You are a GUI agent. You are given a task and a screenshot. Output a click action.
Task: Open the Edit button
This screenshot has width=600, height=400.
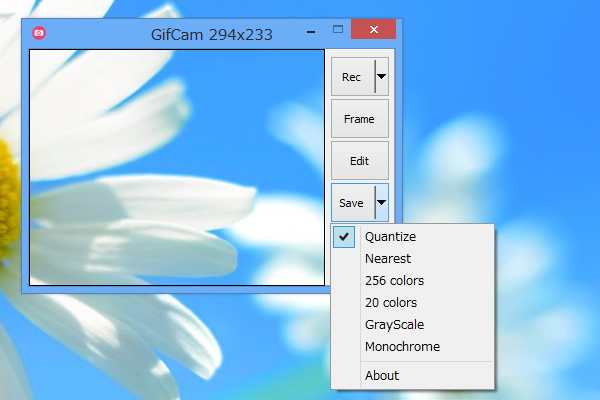(x=360, y=161)
